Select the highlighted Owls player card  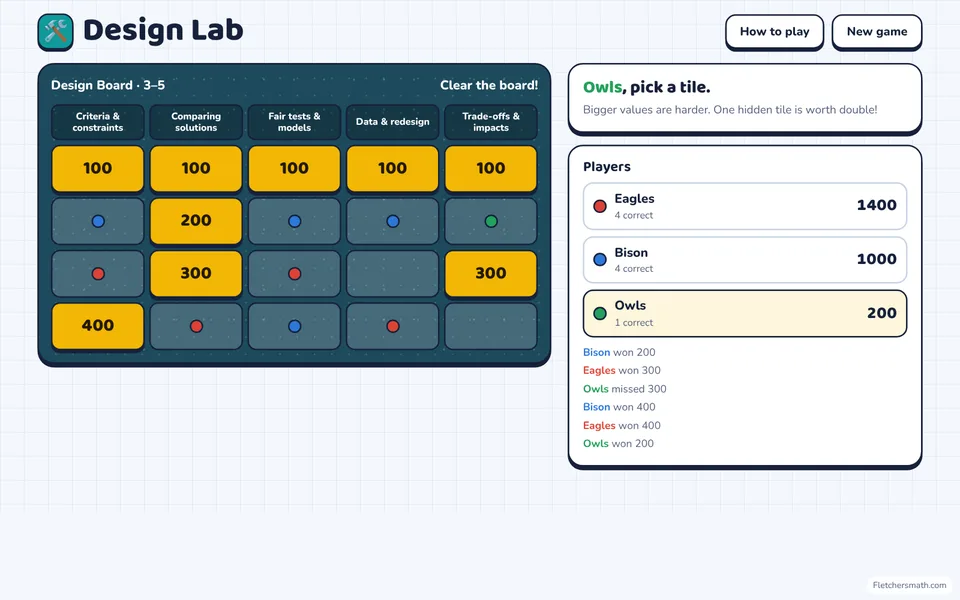(744, 313)
